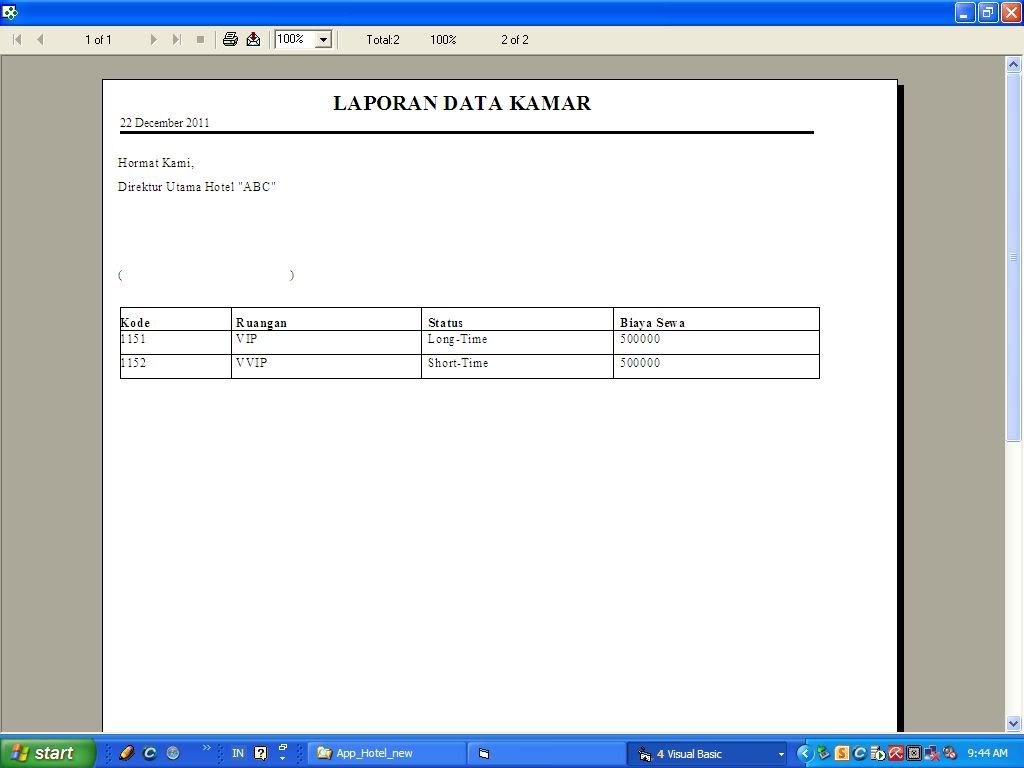This screenshot has height=768, width=1024.
Task: Open the zoom level dropdown arrow
Action: [323, 40]
